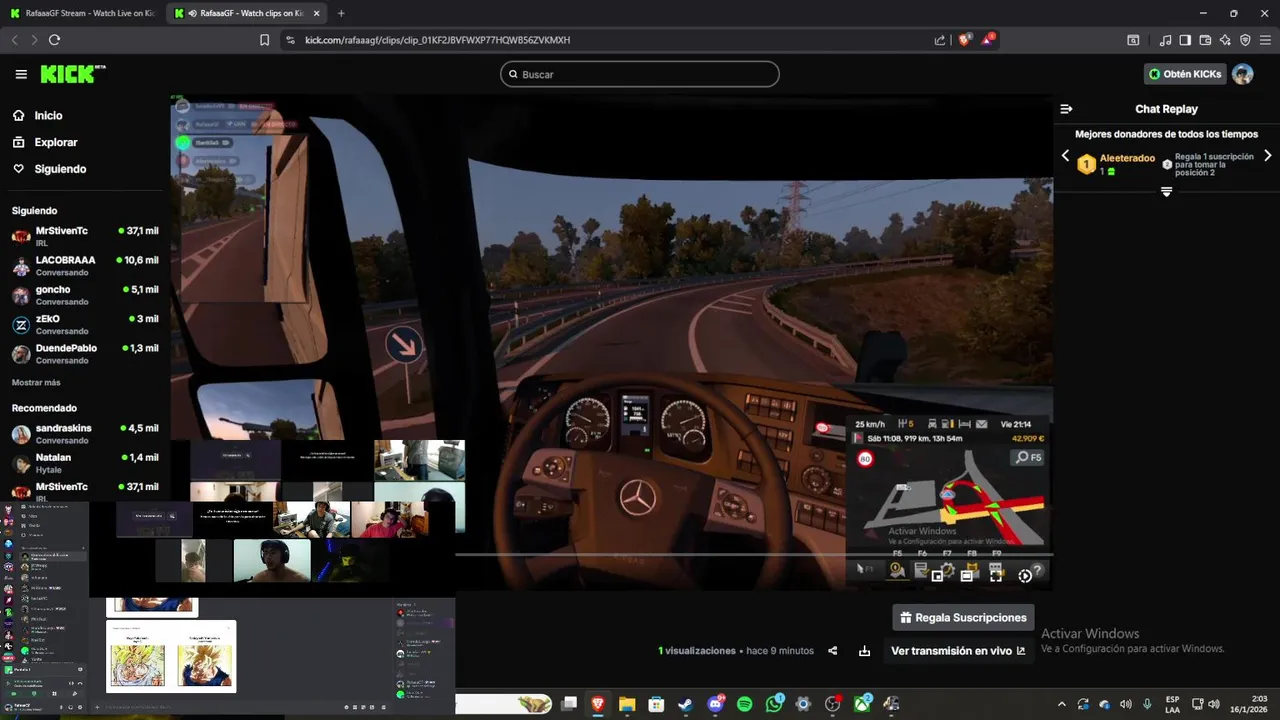Share the clip
Viewport: 1280px width, 720px height.
click(832, 651)
